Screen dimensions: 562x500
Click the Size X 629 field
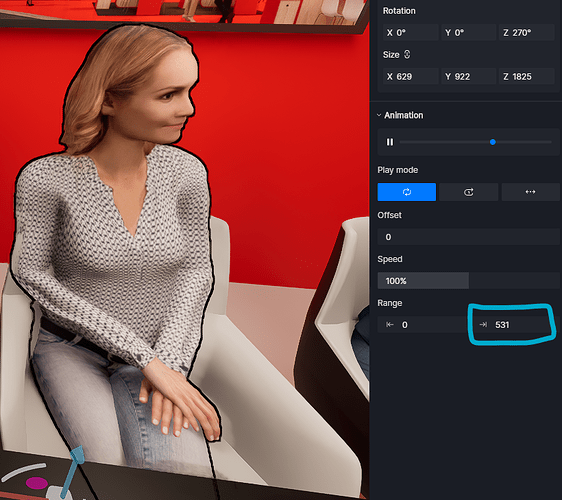410,76
